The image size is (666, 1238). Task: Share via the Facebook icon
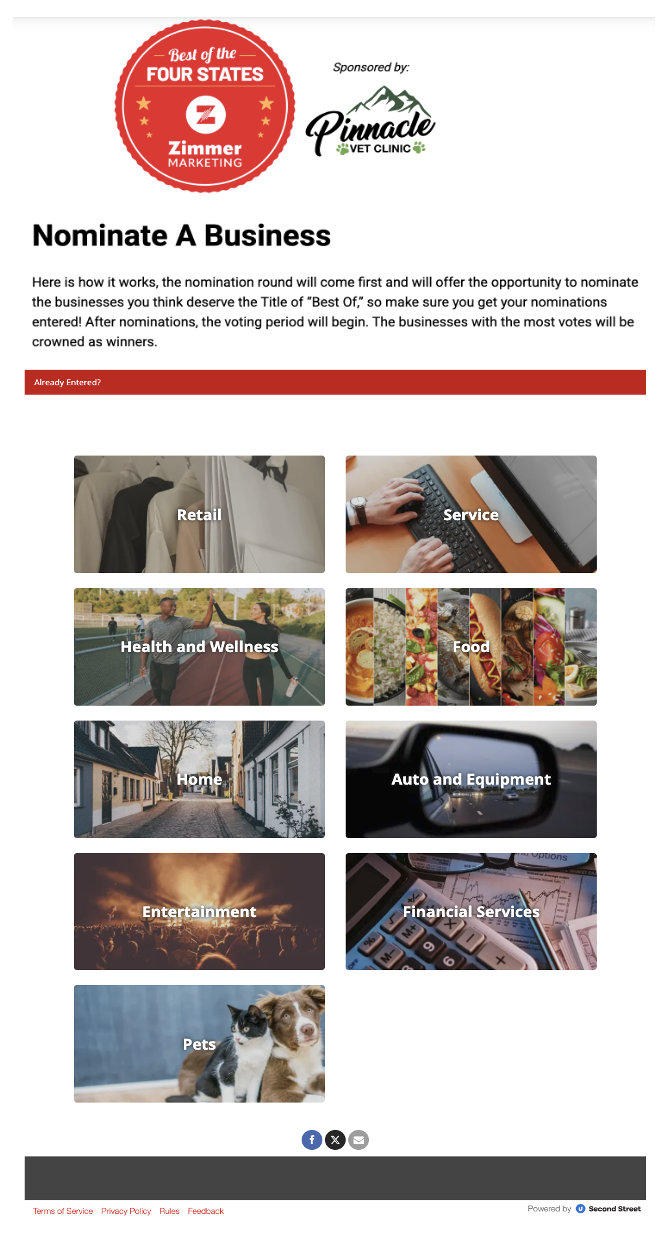pyautogui.click(x=312, y=1139)
